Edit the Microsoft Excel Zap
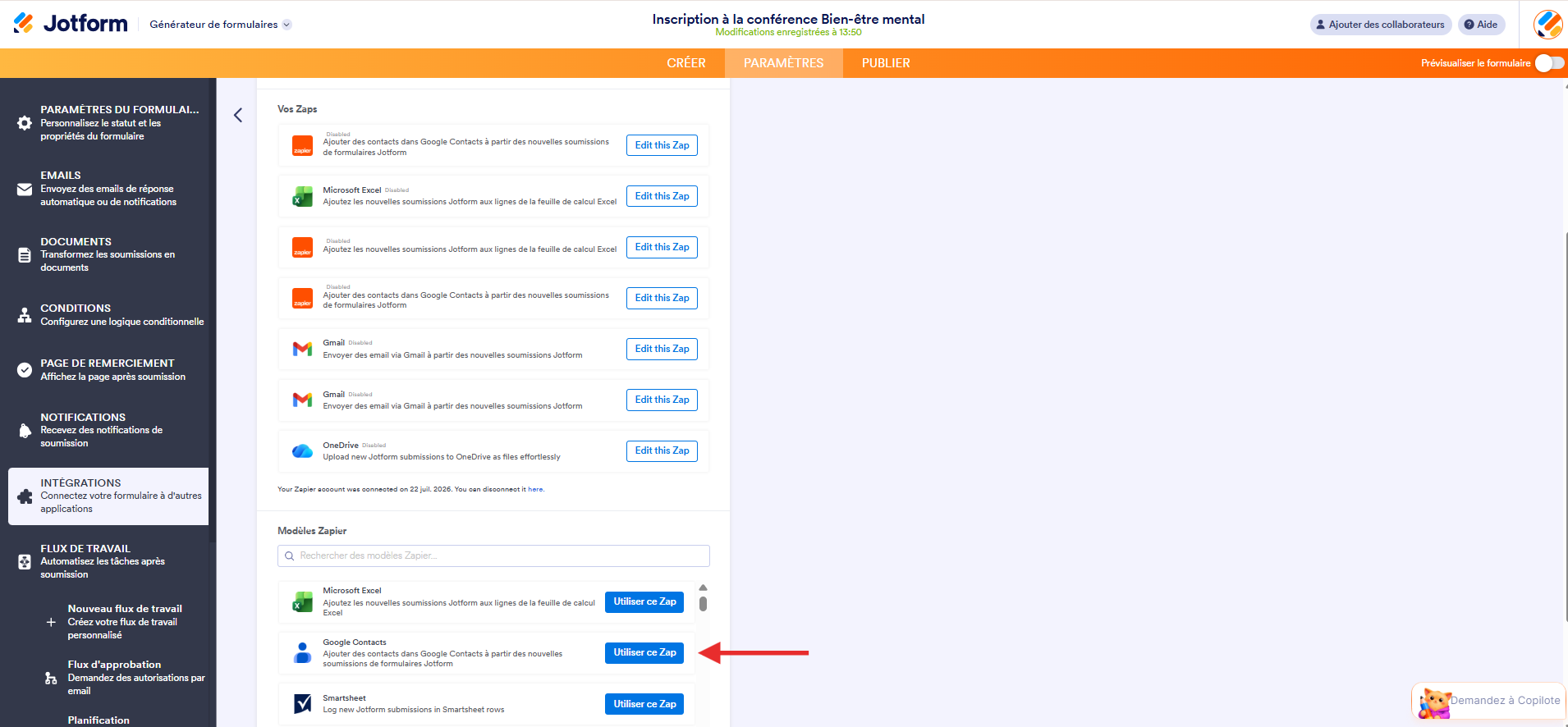 [662, 196]
